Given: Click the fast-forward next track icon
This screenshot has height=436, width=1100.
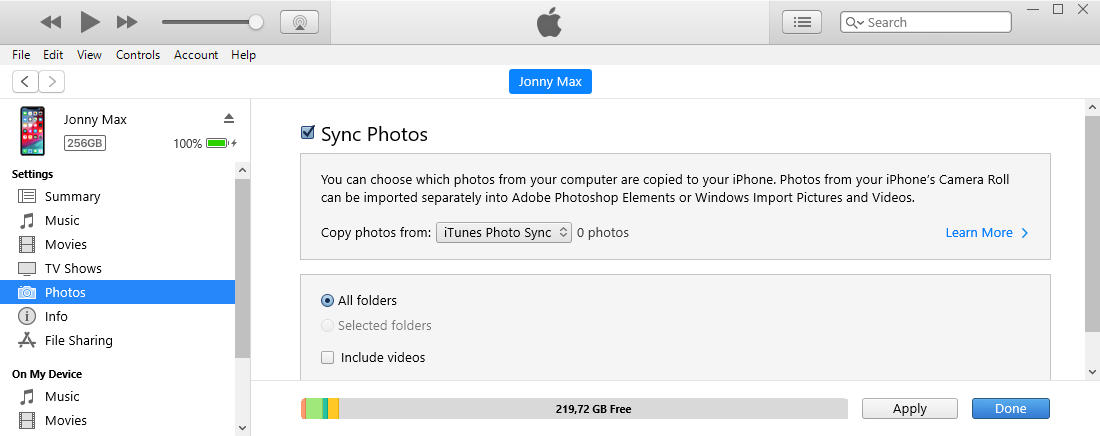Looking at the screenshot, I should (127, 22).
